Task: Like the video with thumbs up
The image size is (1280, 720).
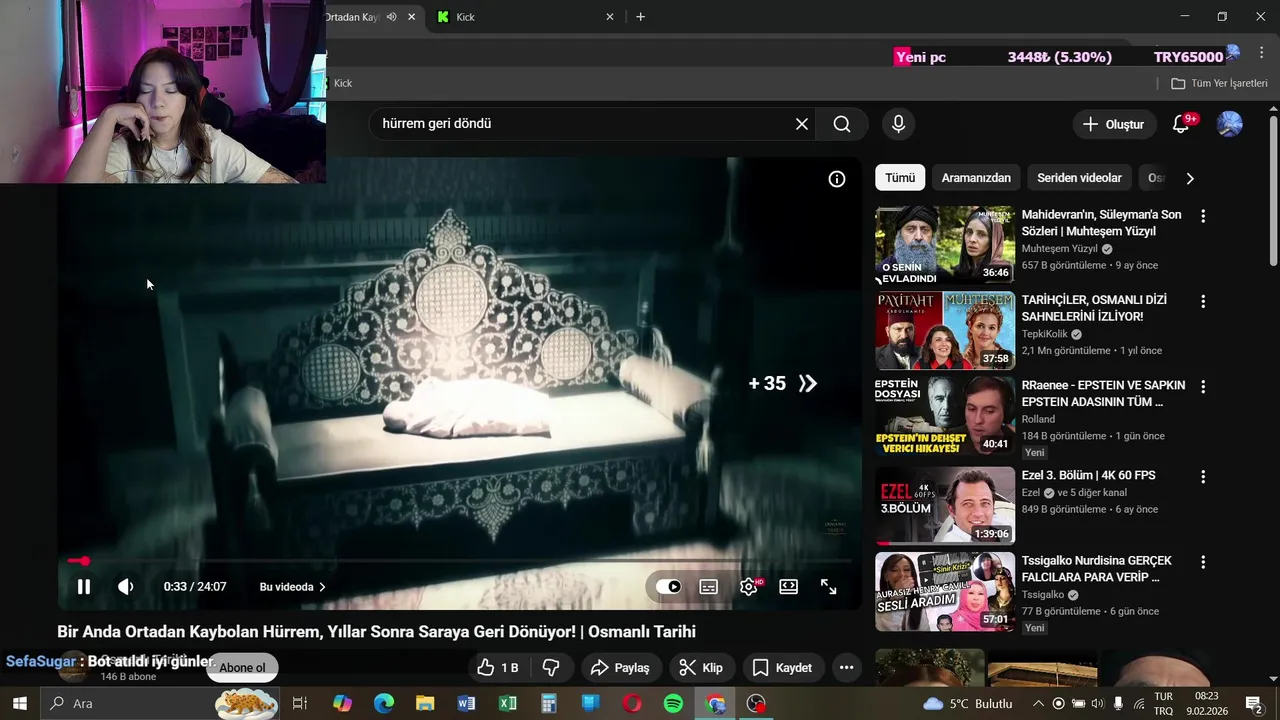Action: 498,667
